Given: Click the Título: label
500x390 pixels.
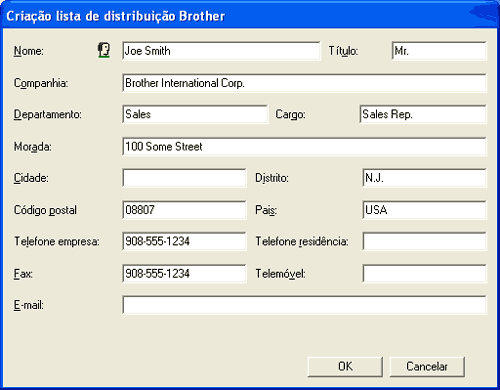Looking at the screenshot, I should (343, 51).
